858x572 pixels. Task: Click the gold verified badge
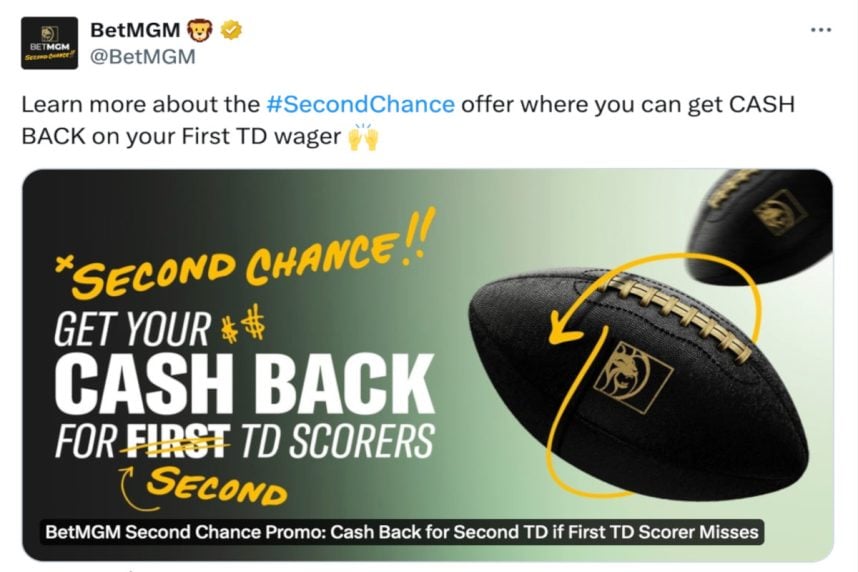[231, 30]
